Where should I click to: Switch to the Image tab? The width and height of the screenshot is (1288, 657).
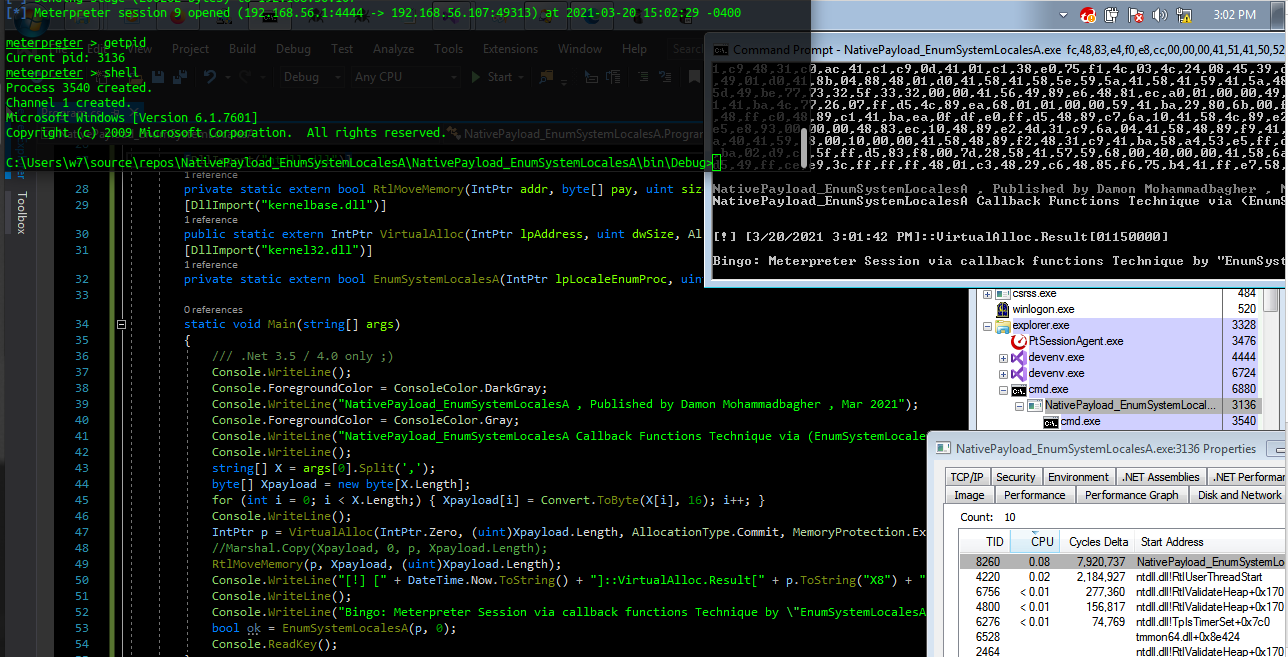coord(969,495)
